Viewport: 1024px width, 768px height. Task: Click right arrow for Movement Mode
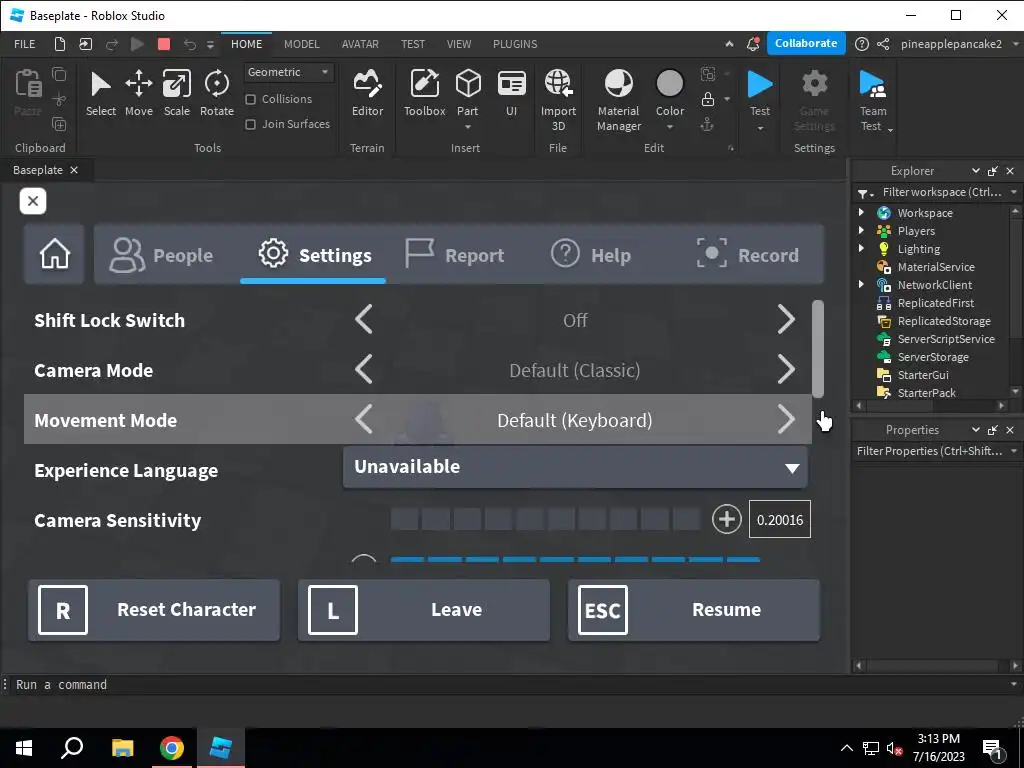[786, 419]
